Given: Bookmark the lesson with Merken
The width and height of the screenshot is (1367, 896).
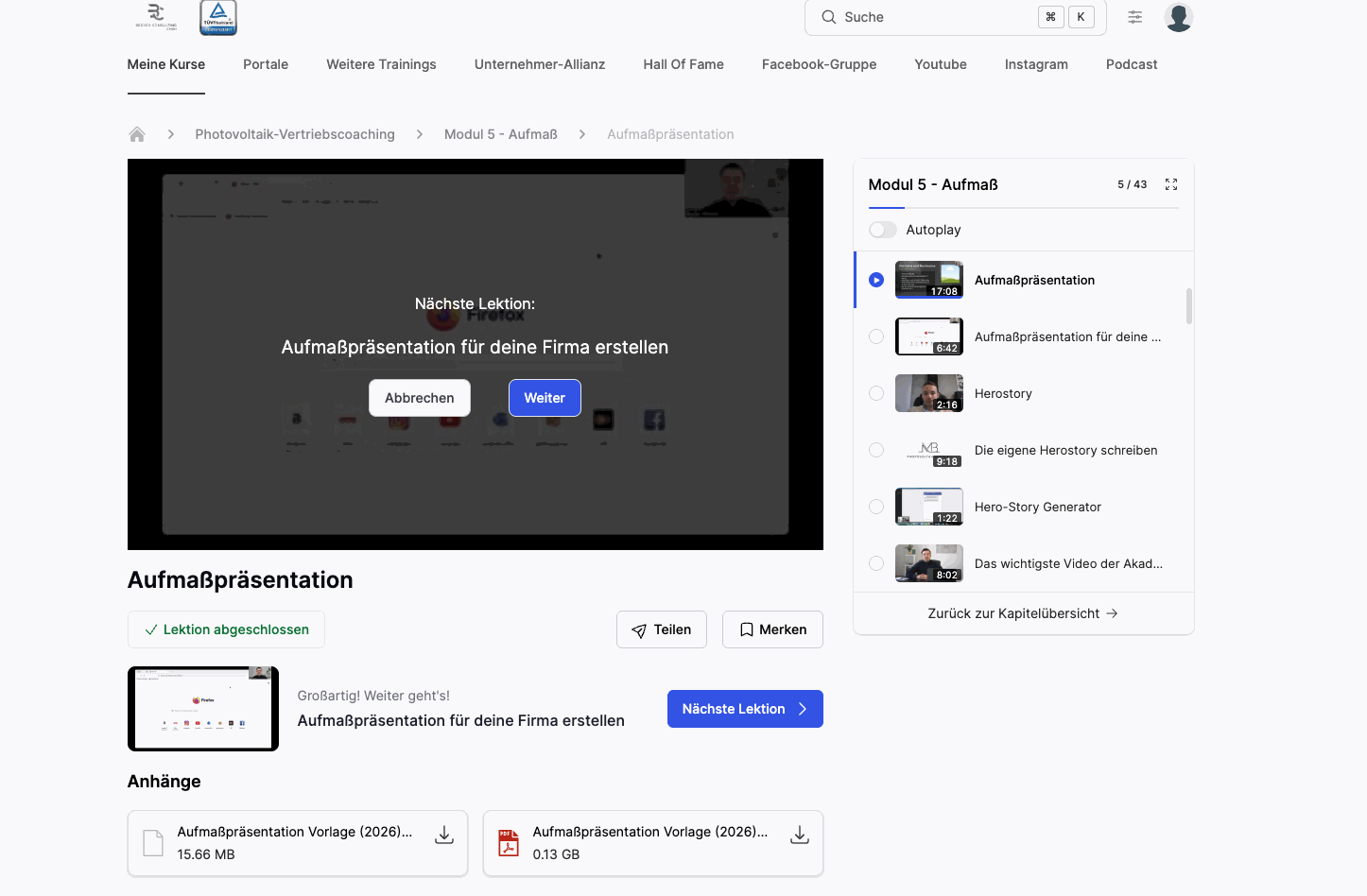Looking at the screenshot, I should tap(772, 629).
